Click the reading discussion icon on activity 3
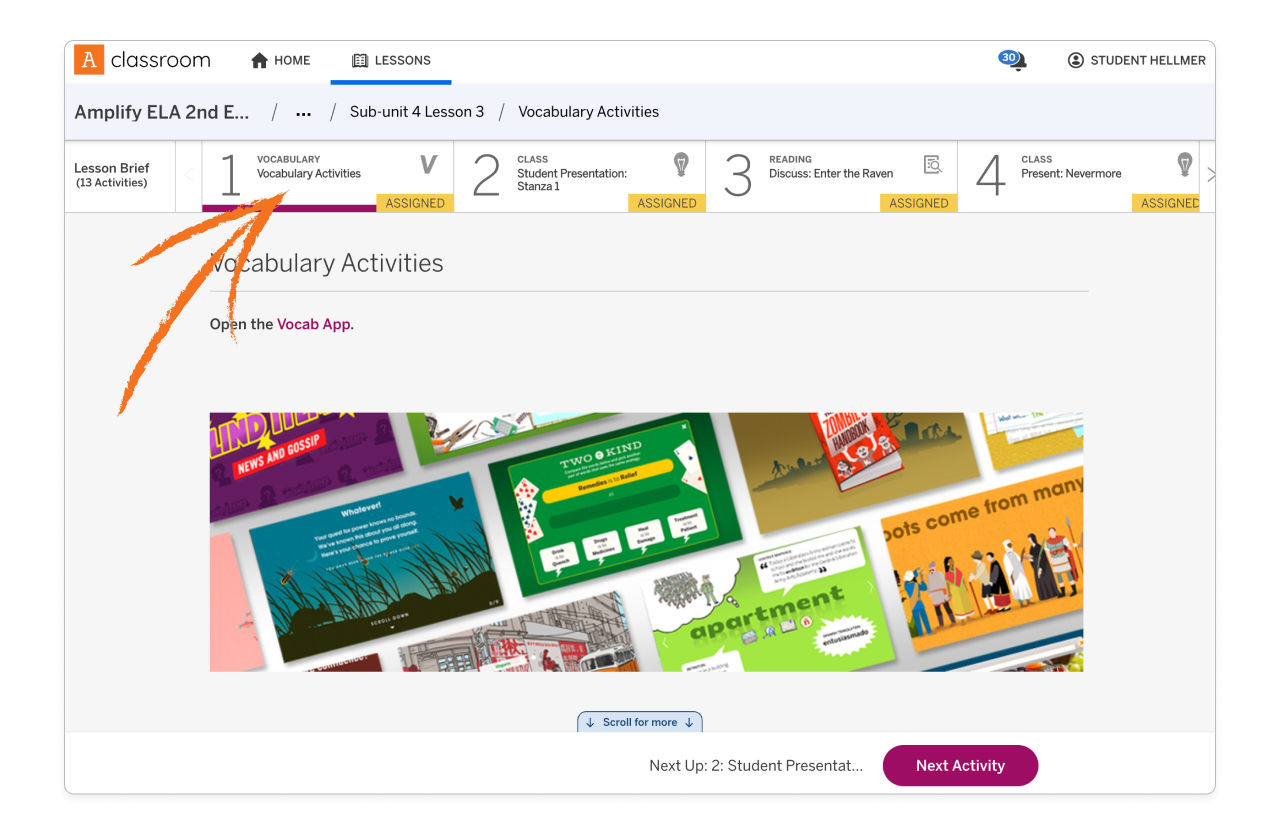Viewport: 1280px width, 836px height. click(933, 164)
